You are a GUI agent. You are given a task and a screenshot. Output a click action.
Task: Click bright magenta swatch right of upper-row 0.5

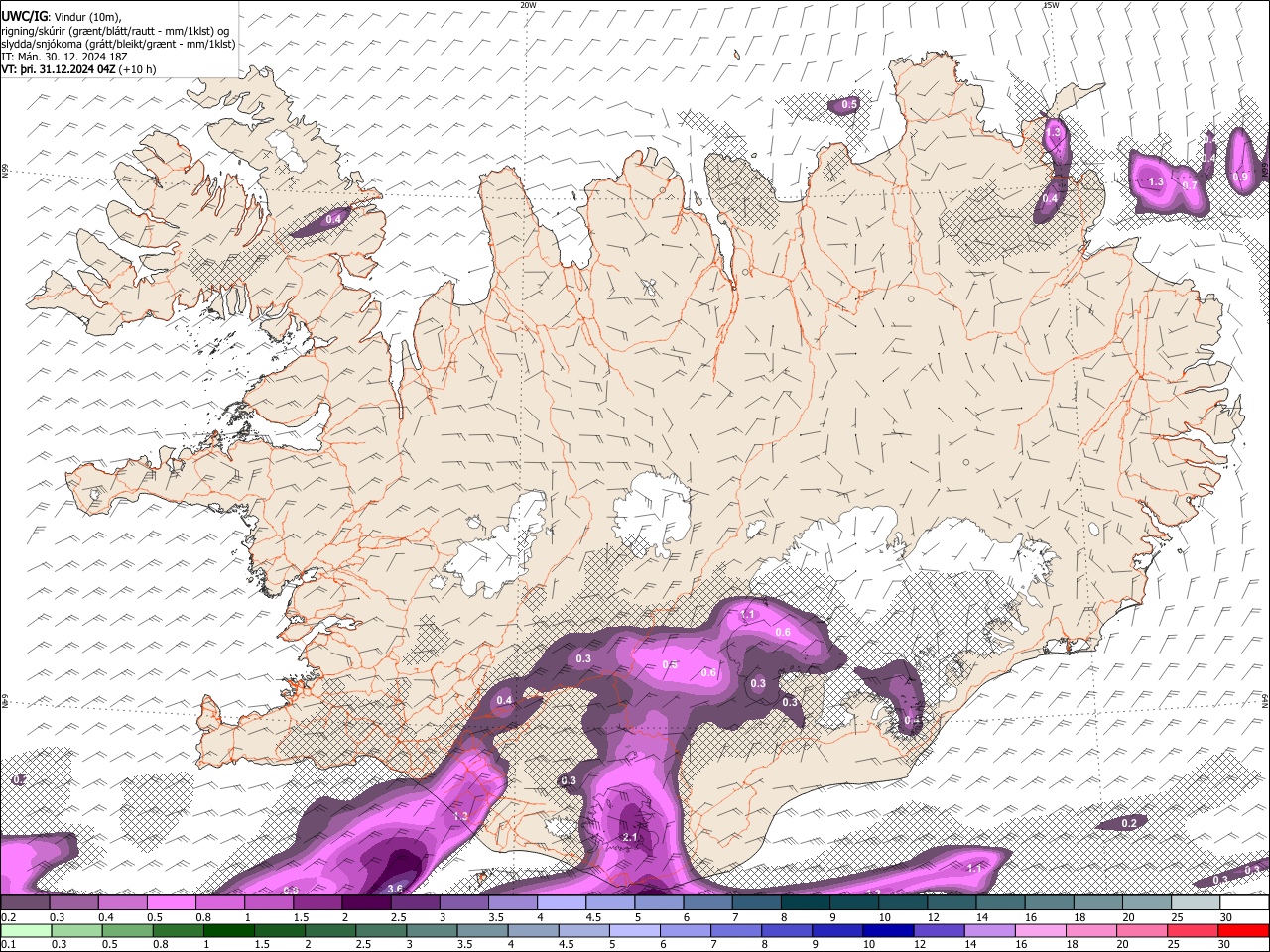172,902
